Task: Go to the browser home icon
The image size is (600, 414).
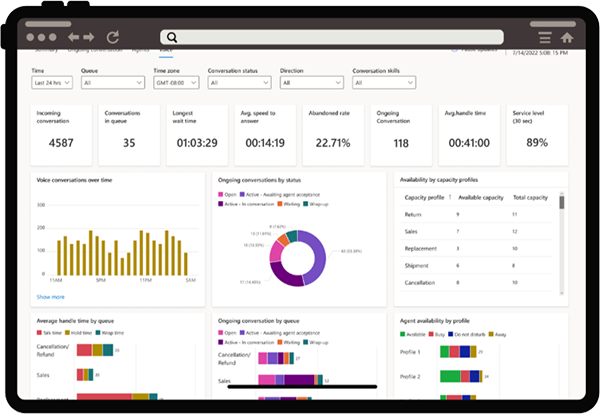Action: (567, 38)
